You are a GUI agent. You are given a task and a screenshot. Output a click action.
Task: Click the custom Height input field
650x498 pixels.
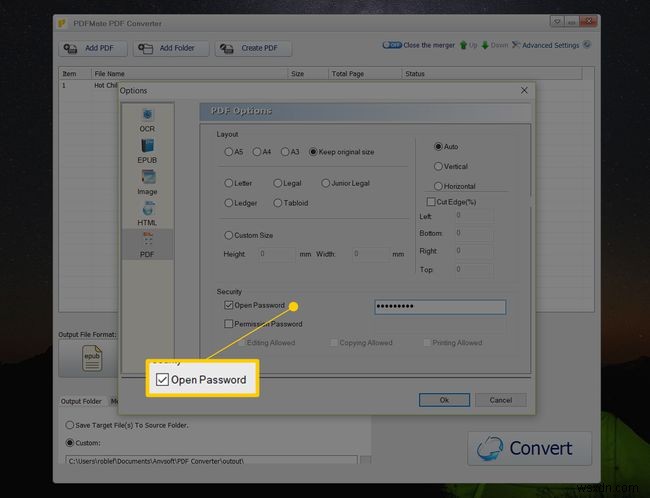tap(277, 254)
